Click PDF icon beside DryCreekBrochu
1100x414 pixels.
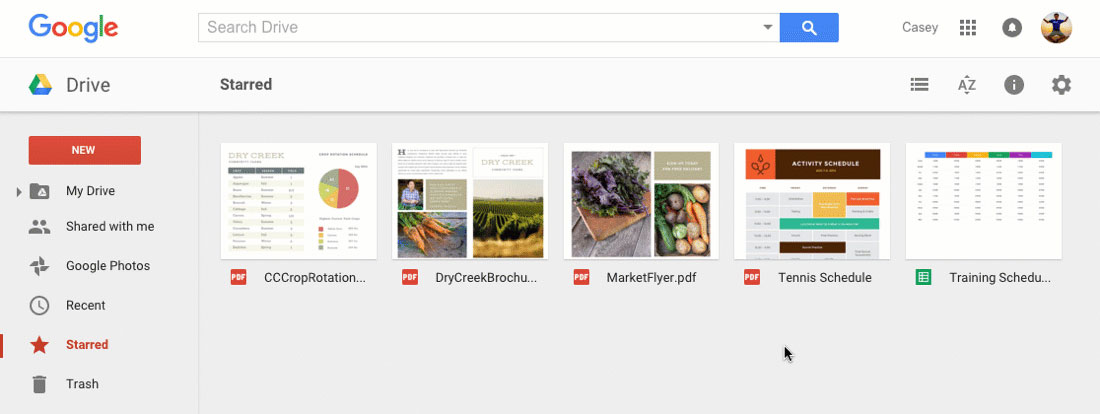pos(410,277)
